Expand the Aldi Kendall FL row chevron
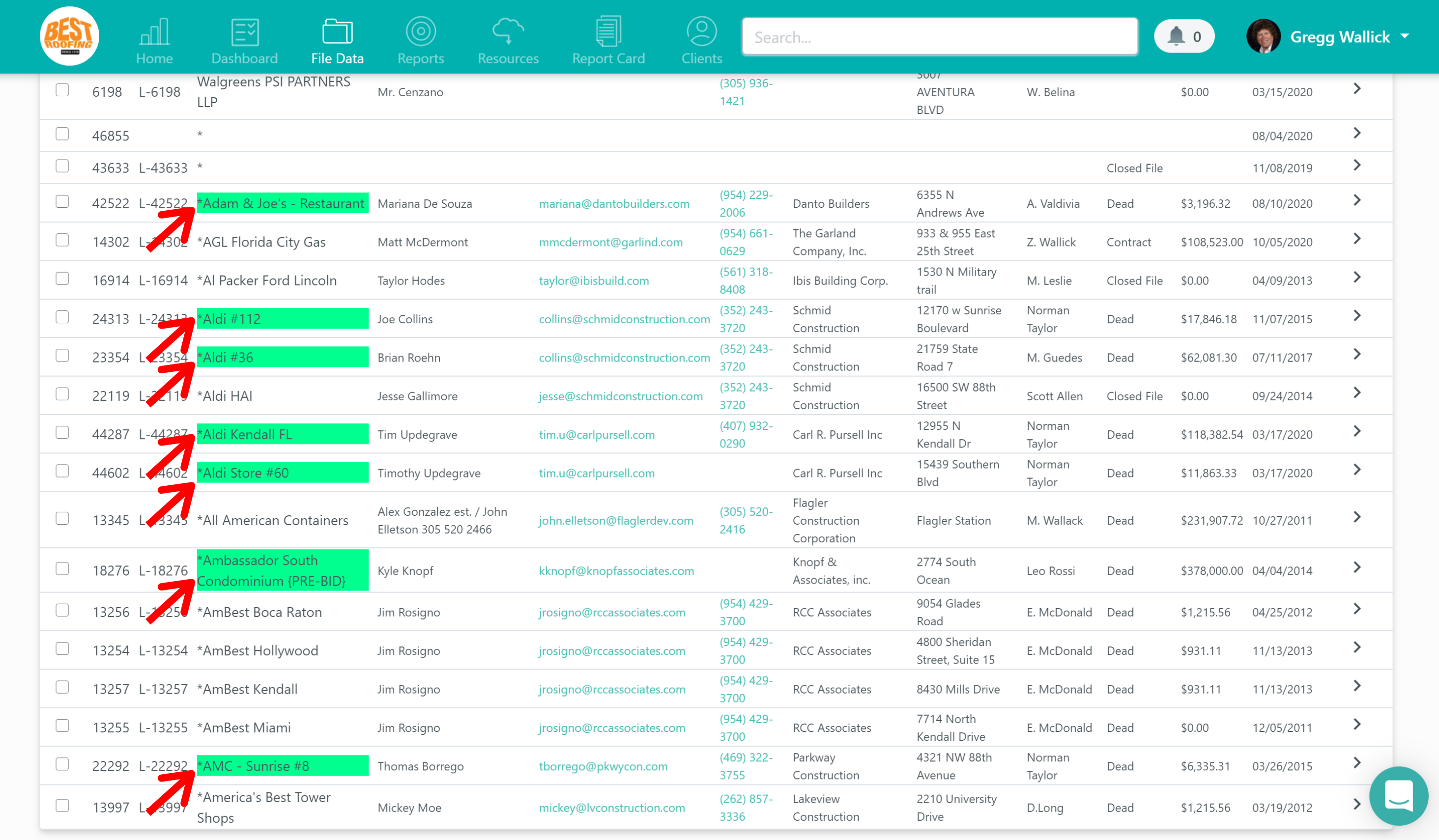 [1357, 431]
